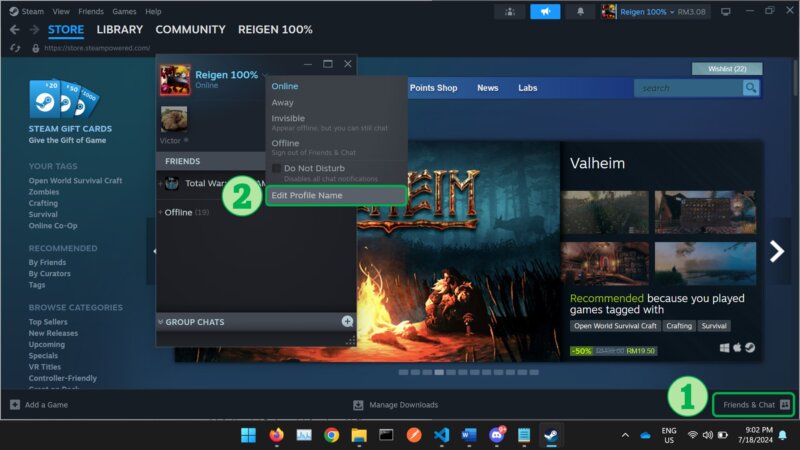Viewport: 800px width, 450px height.
Task: Choose Edit Profile Name
Action: pos(336,195)
